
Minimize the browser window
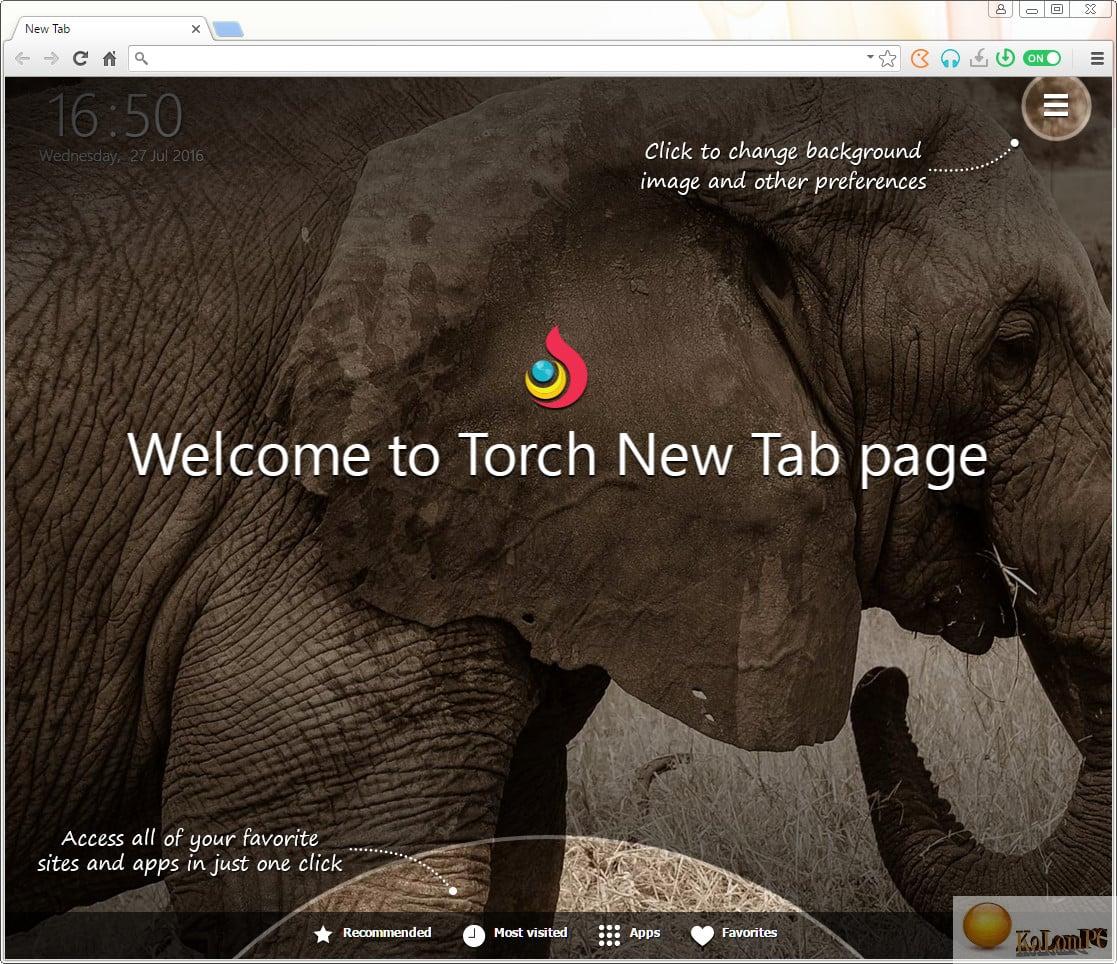(1031, 9)
